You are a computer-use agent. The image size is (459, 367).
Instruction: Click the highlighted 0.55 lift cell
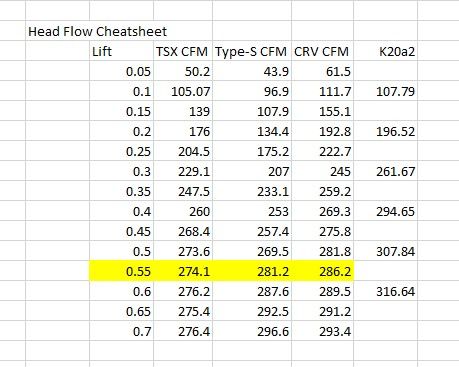[x=121, y=271]
